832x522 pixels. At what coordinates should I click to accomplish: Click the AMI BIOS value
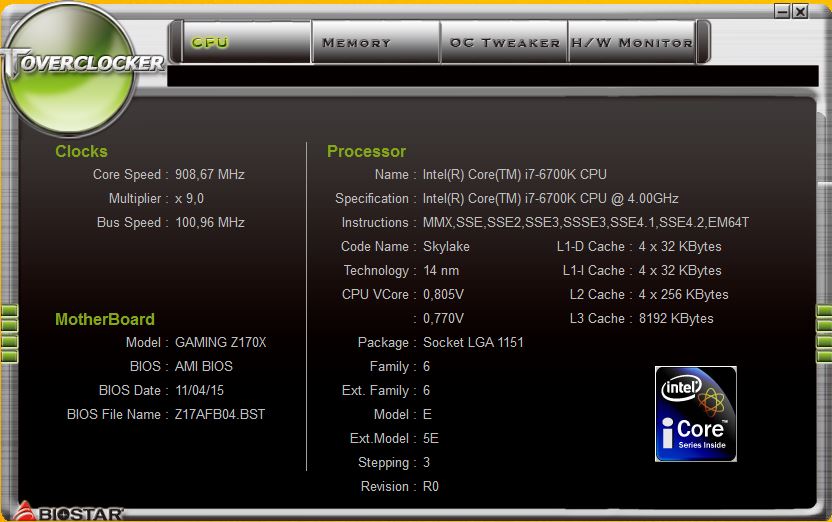tap(204, 367)
